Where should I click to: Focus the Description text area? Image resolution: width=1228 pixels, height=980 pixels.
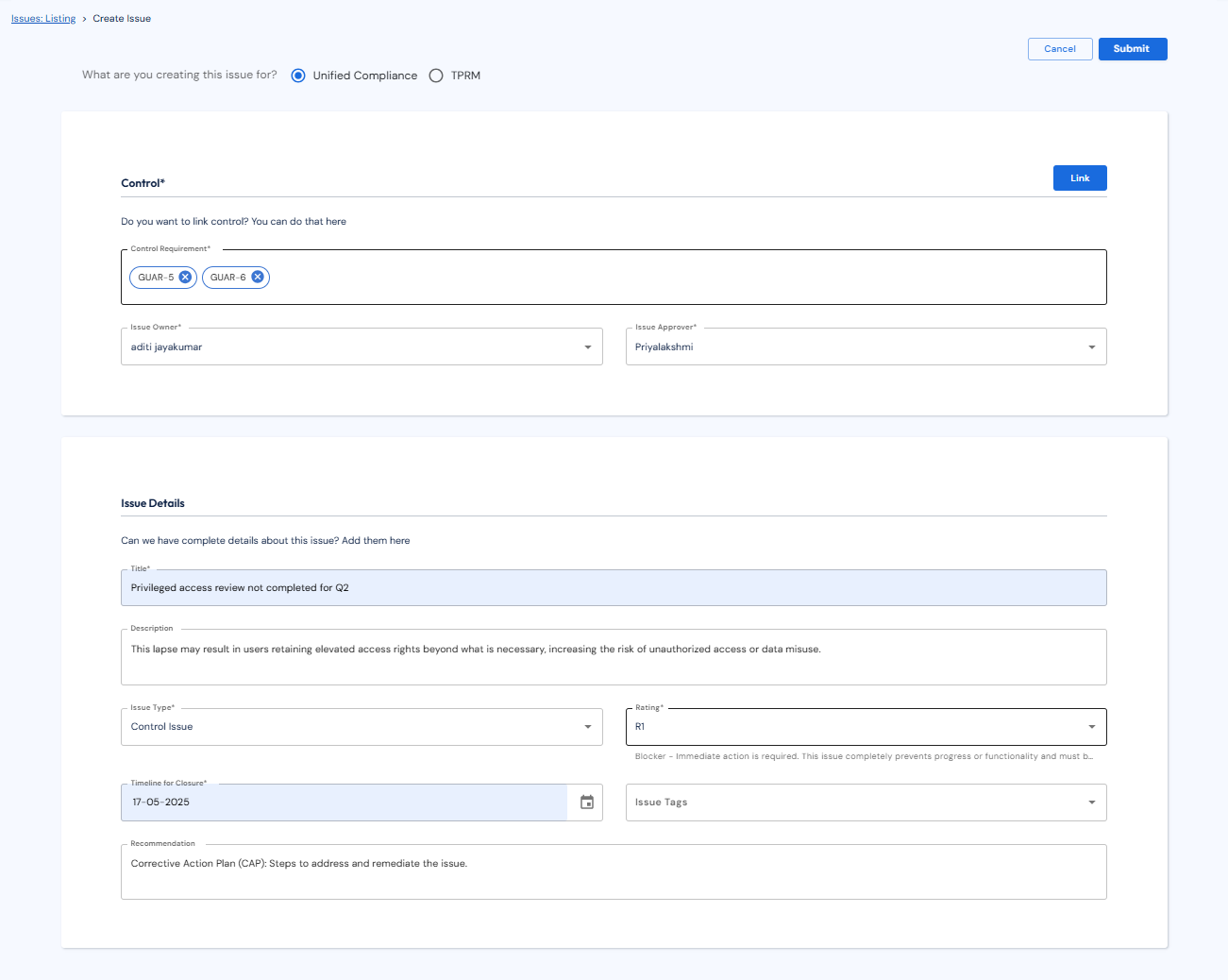click(x=614, y=657)
